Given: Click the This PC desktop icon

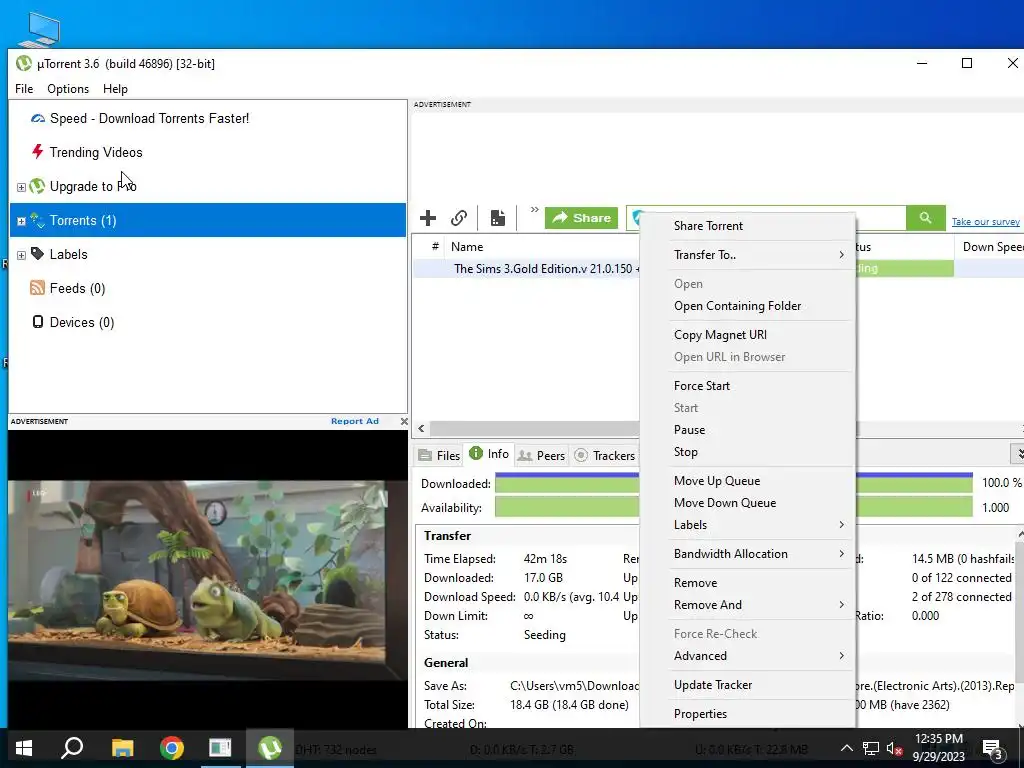Looking at the screenshot, I should click(x=39, y=29).
